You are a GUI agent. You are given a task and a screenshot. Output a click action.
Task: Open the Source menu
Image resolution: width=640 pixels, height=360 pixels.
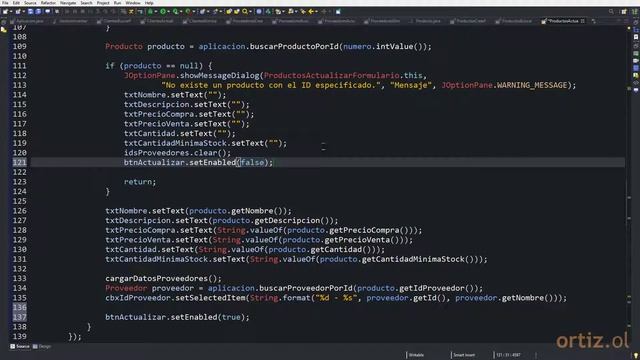[x=30, y=3]
